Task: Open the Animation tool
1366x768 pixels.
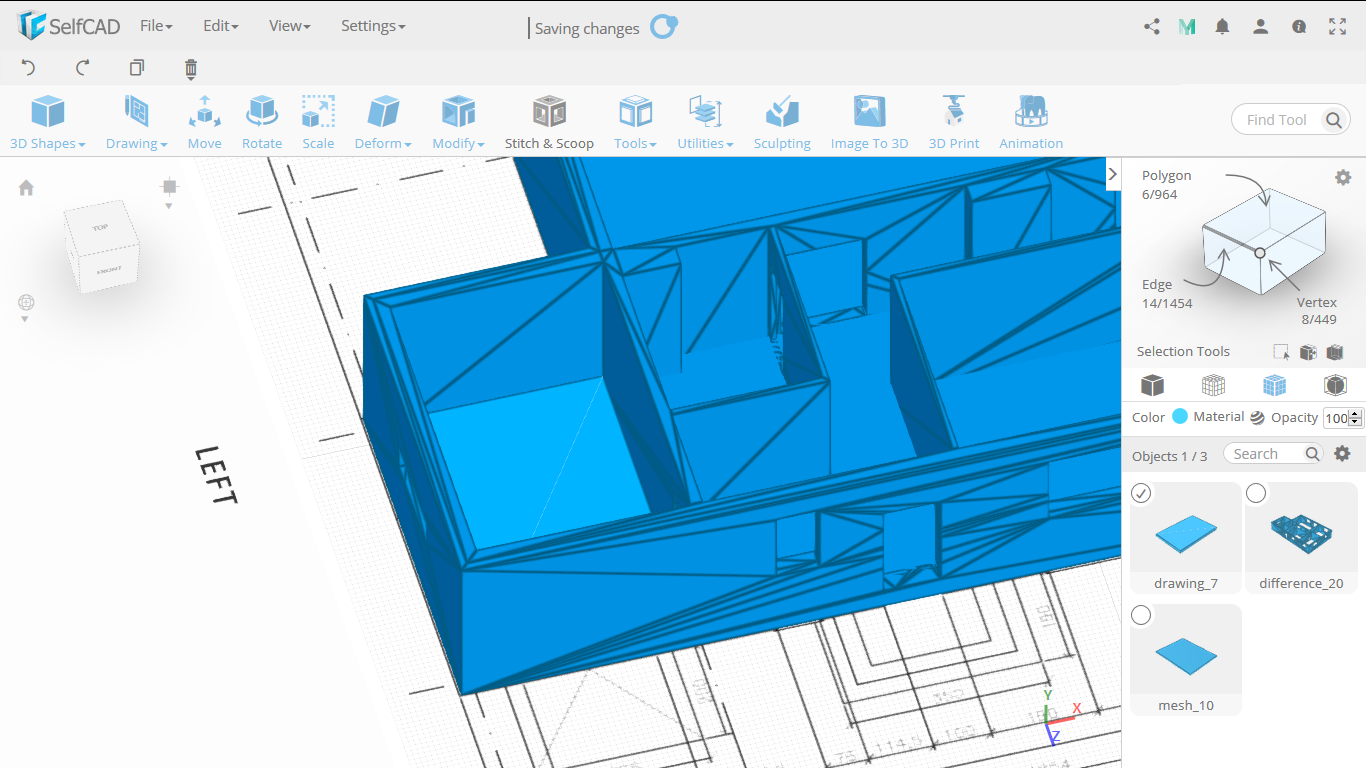Action: point(1031,122)
